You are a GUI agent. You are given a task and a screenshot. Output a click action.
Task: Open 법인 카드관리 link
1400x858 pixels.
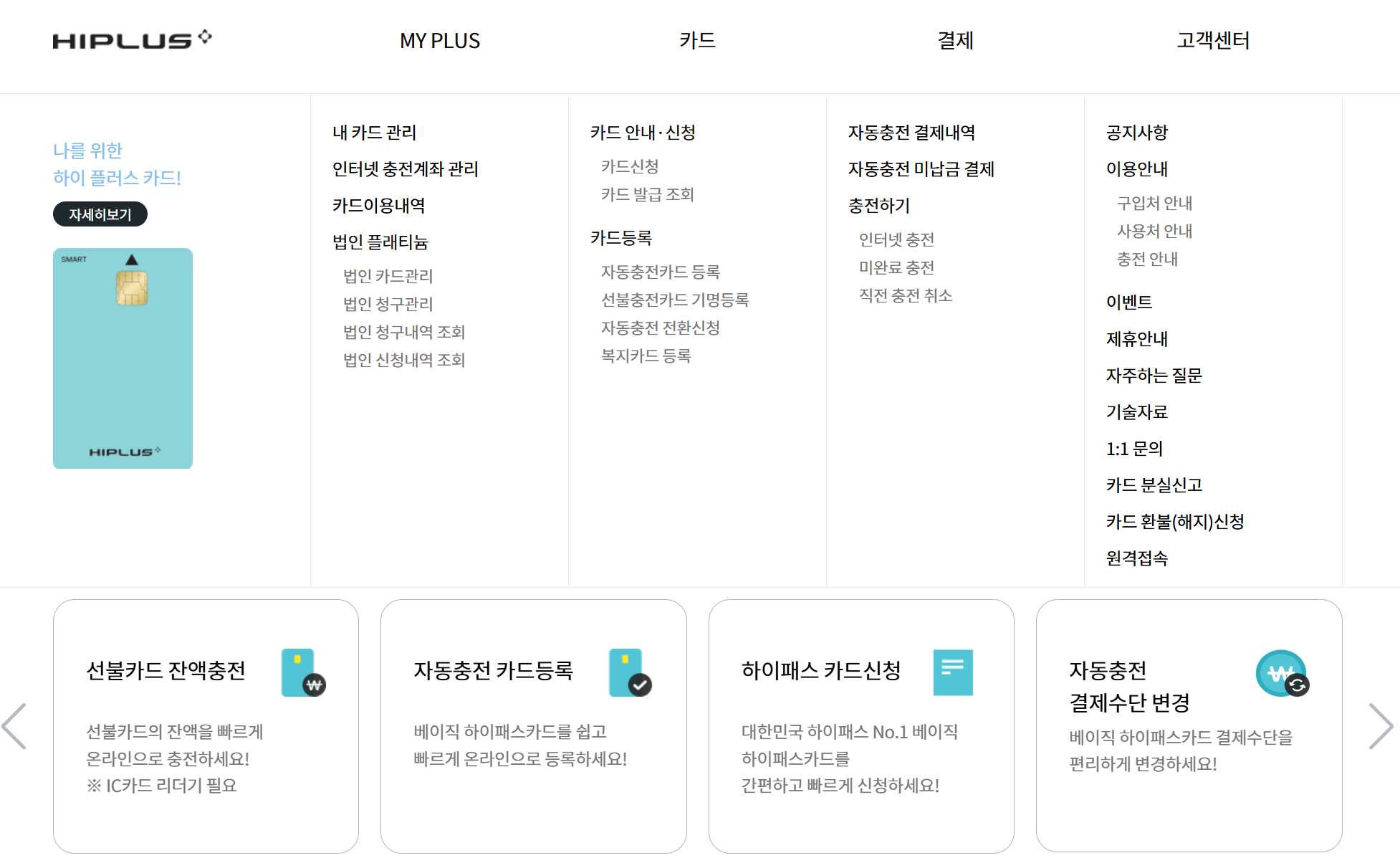(388, 276)
